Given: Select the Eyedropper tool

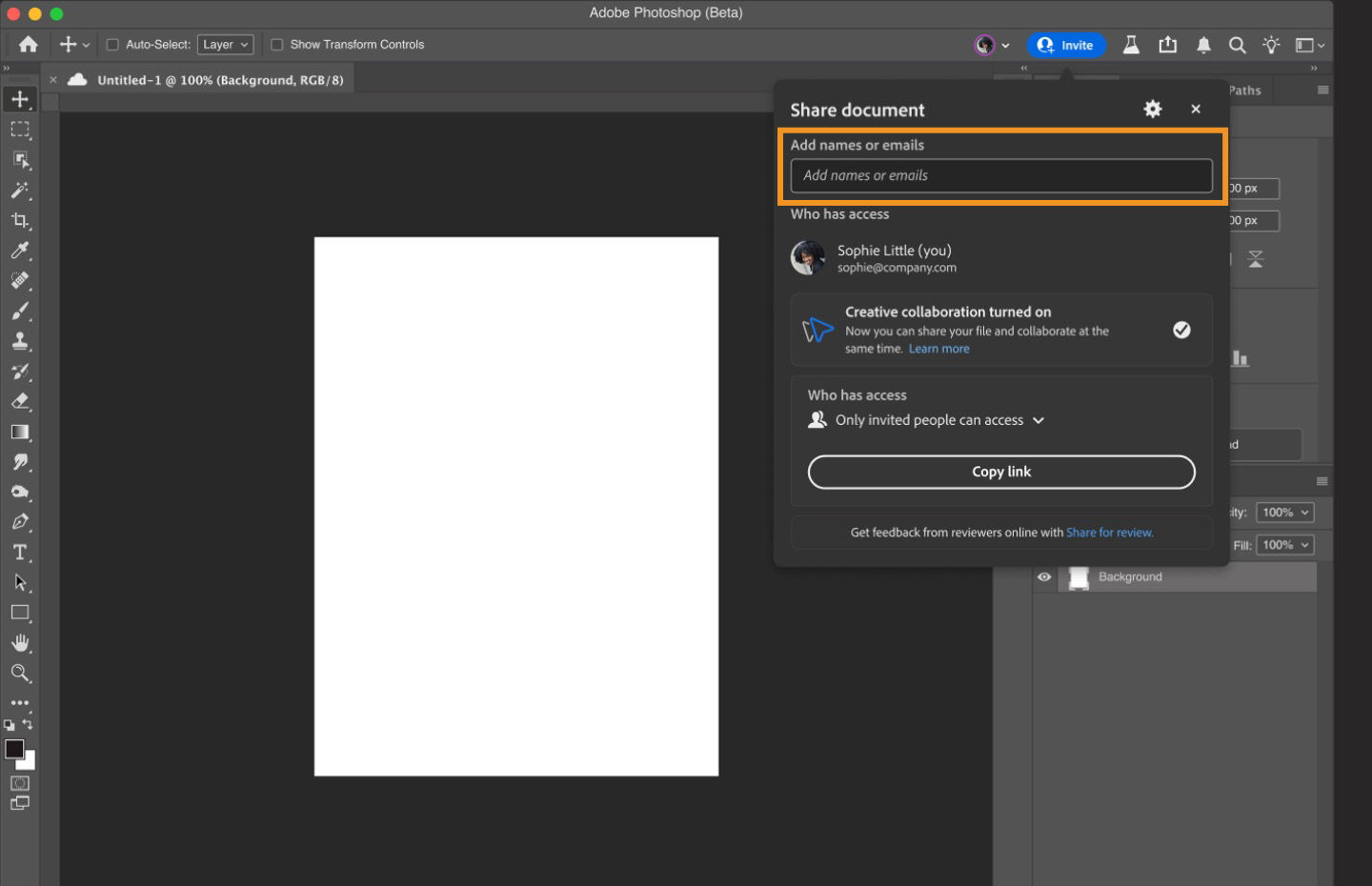Looking at the screenshot, I should coord(20,251).
